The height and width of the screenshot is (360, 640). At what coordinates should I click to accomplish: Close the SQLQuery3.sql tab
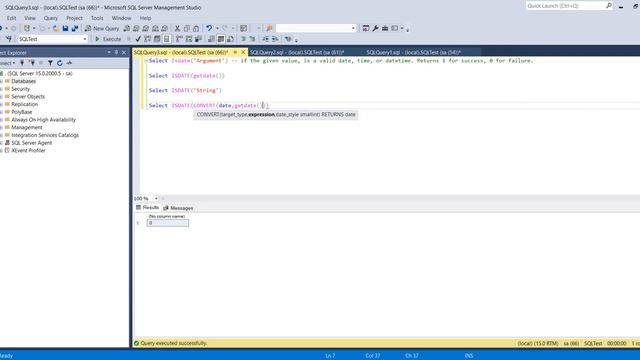tap(243, 52)
